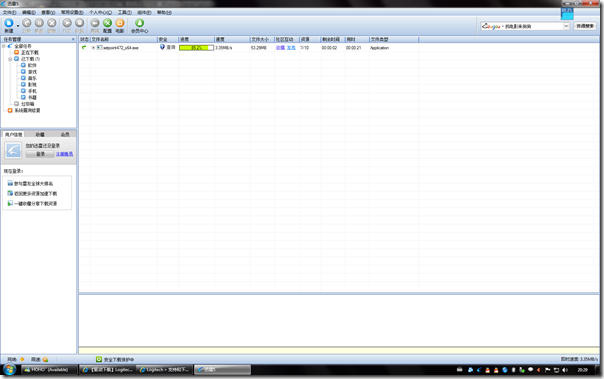Switch to the Member (会员) tab
The width and height of the screenshot is (604, 379).
point(65,134)
